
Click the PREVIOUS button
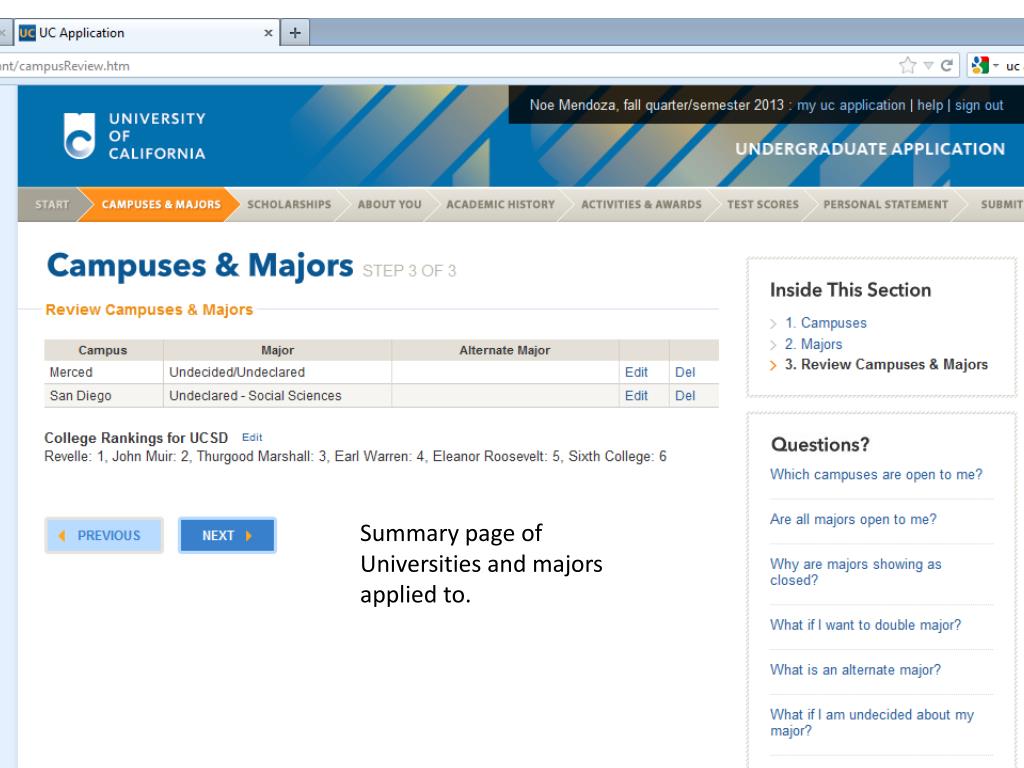click(104, 536)
